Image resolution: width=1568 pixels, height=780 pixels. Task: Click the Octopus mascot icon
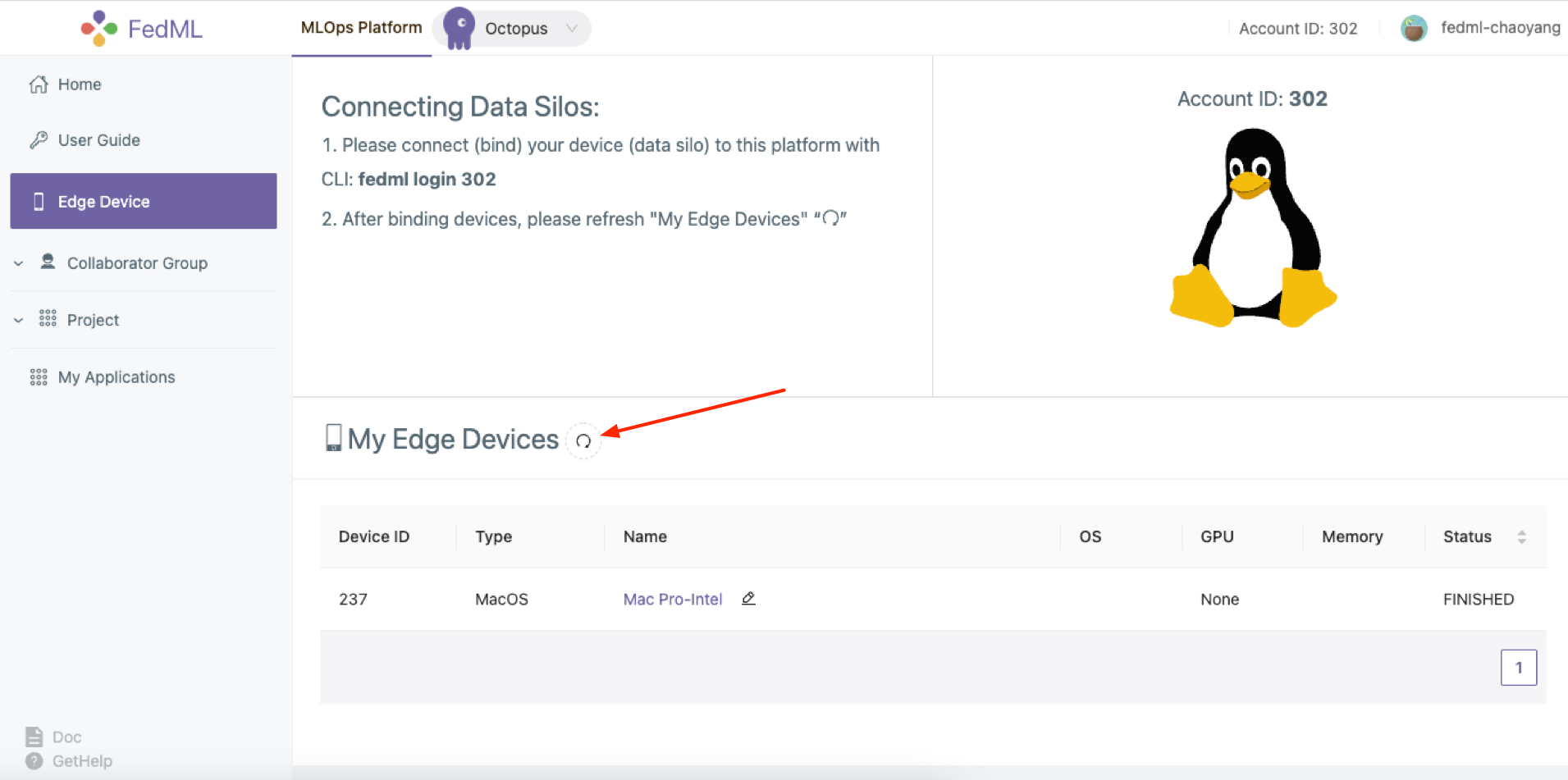point(459,29)
